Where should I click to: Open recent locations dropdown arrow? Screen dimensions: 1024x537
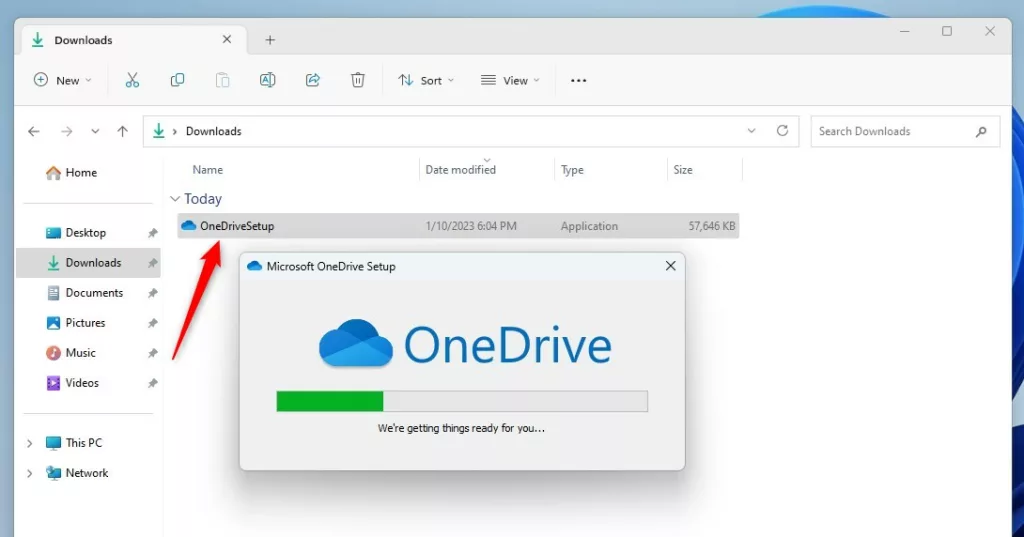click(95, 131)
